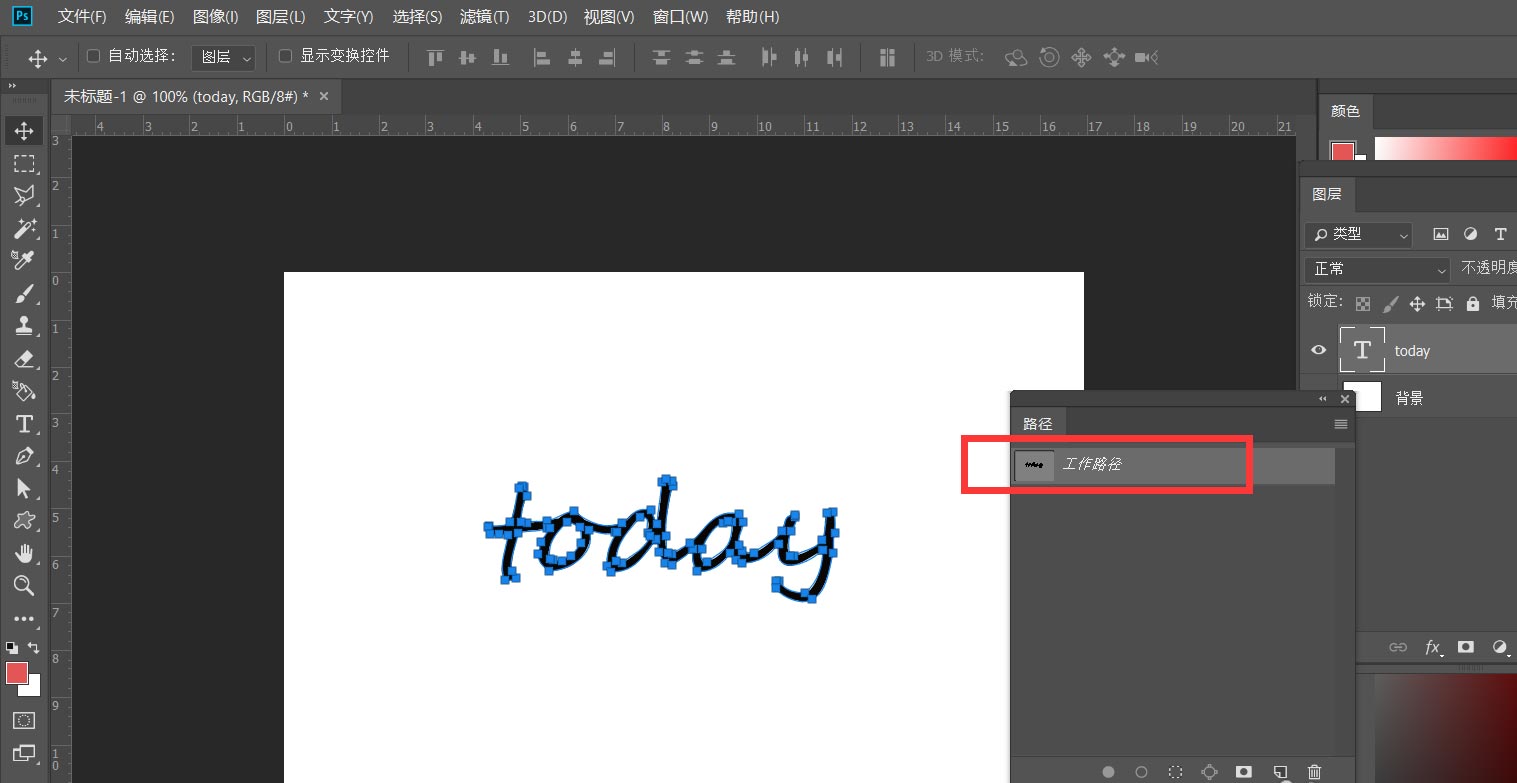Open the 文件(F) menu
The image size is (1517, 783).
click(82, 17)
